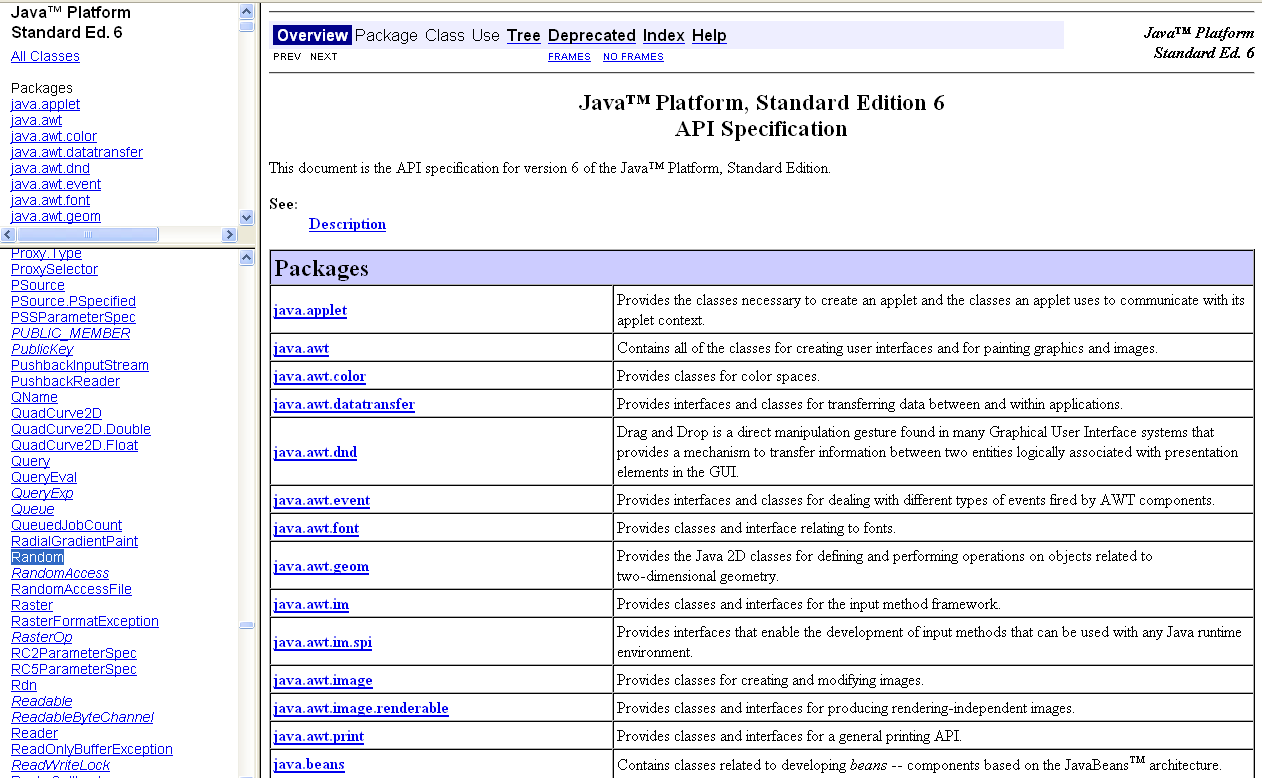Open the Tree navigation link

click(x=524, y=36)
